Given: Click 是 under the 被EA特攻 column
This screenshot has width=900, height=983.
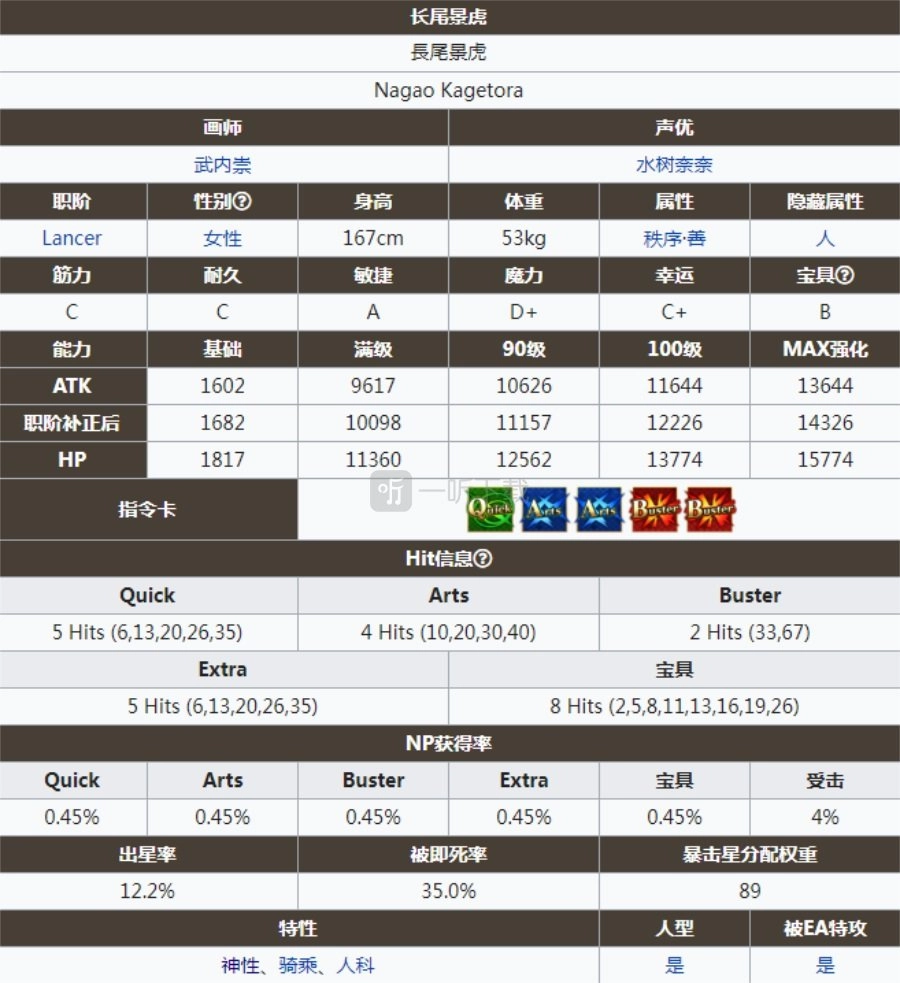Looking at the screenshot, I should coord(825,966).
